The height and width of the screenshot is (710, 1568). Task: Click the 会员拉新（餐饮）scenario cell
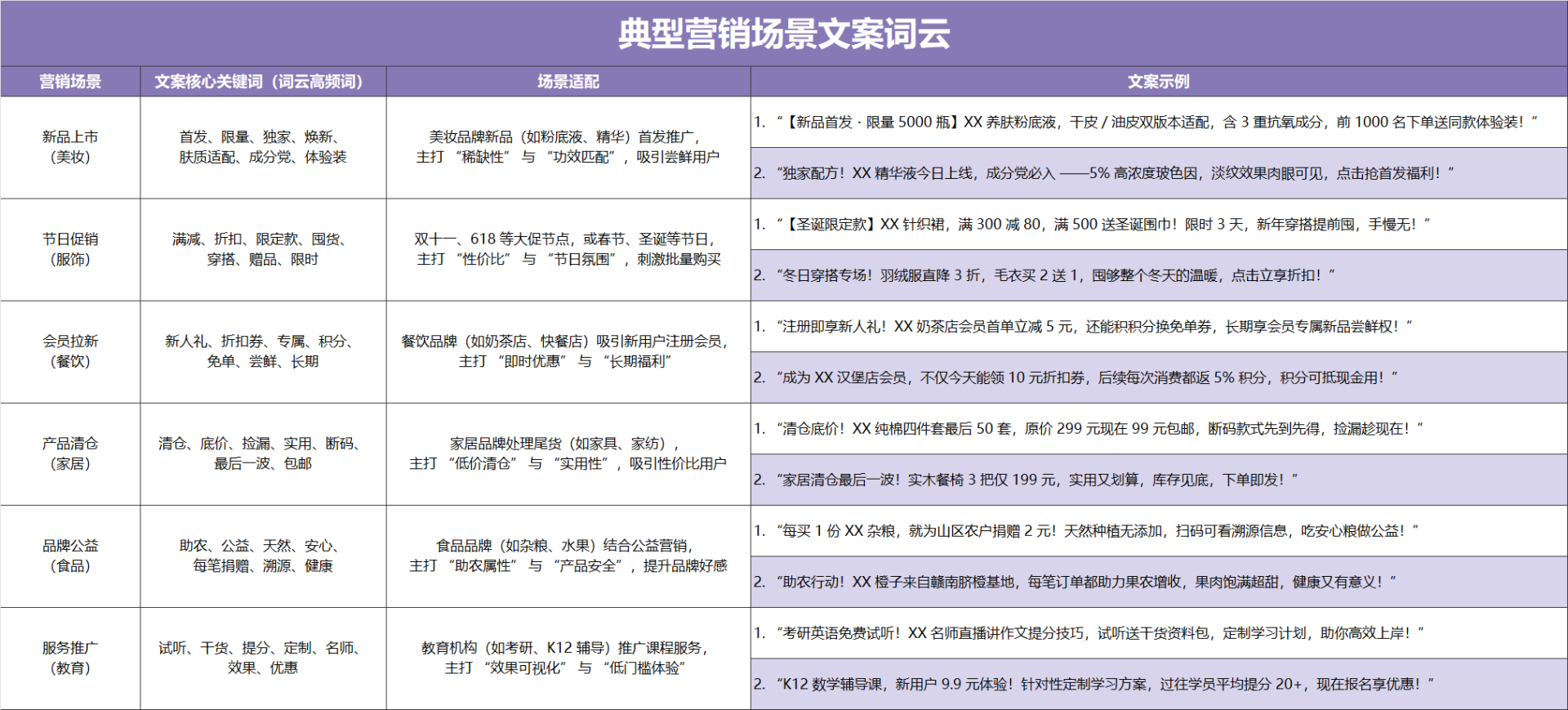pos(70,351)
